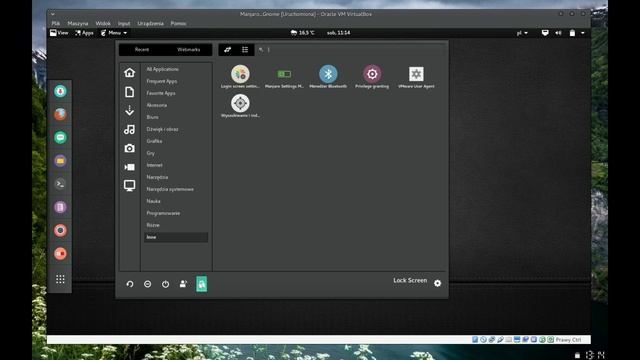Select the highlighted Inne category
The width and height of the screenshot is (640, 360).
(176, 237)
